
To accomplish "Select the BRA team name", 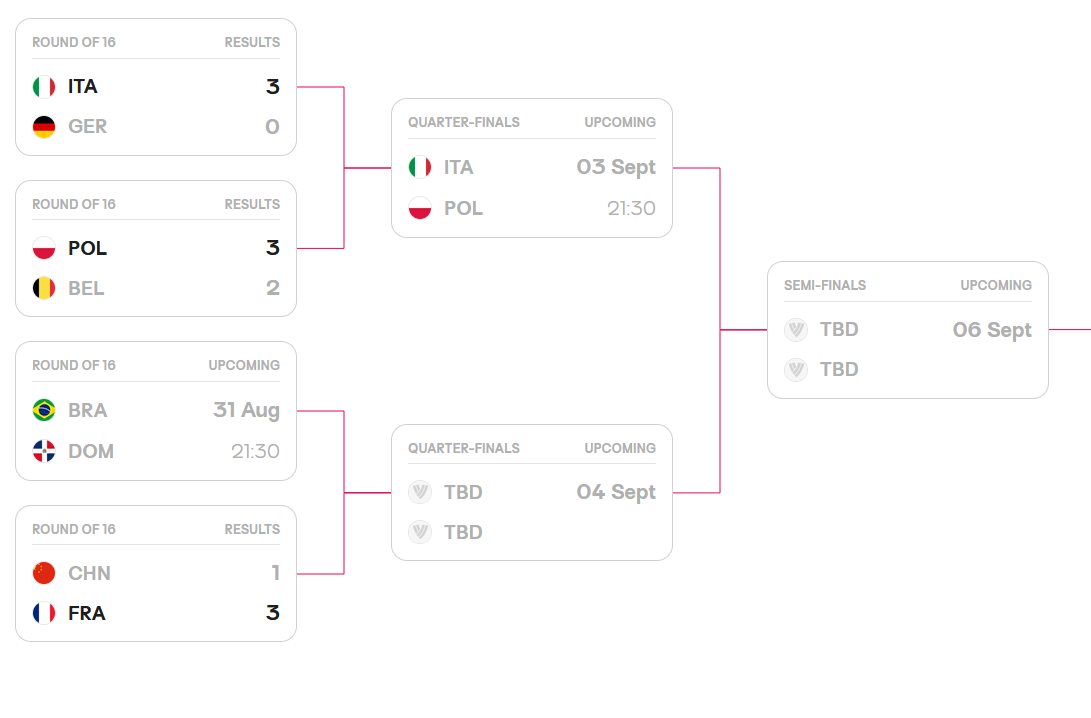I will click(88, 410).
